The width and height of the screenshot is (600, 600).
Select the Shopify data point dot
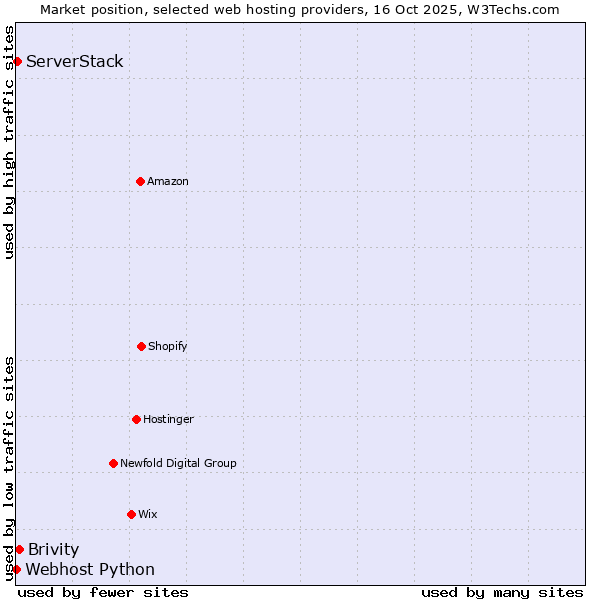(x=141, y=346)
